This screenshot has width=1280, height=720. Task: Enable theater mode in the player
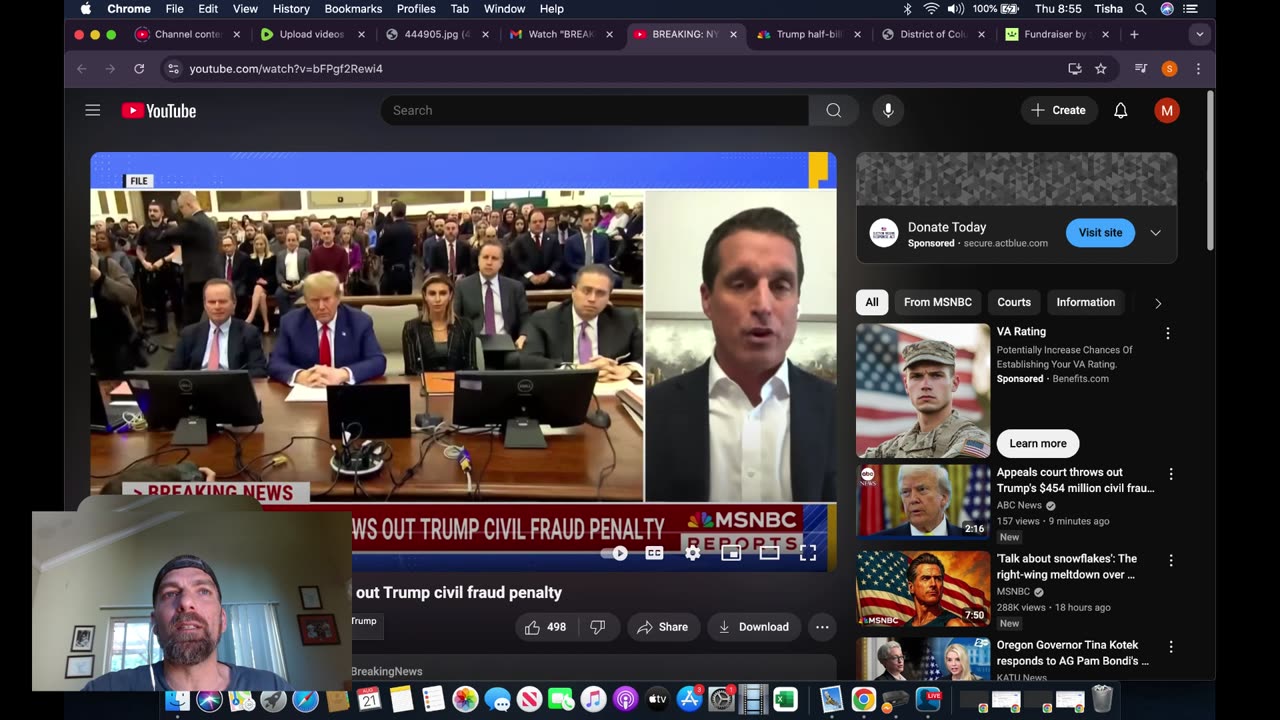(769, 553)
